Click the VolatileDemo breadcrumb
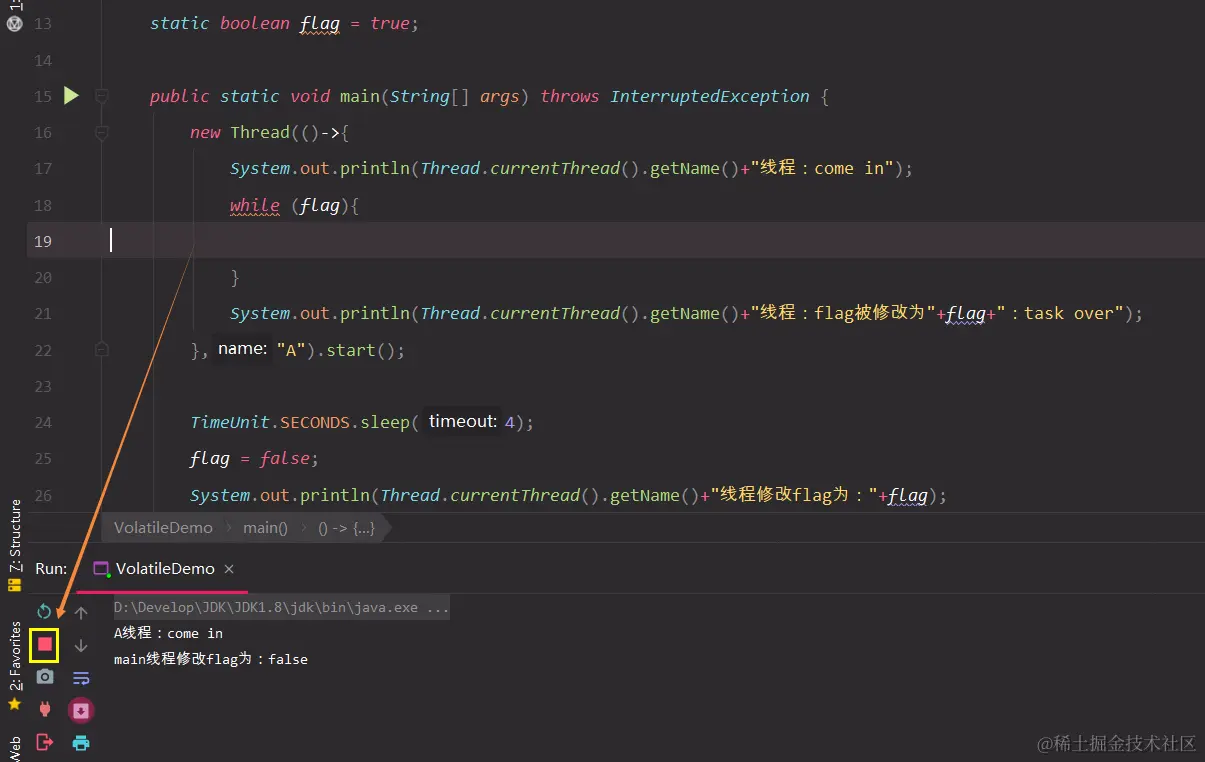The width and height of the screenshot is (1205, 762). [x=163, y=527]
